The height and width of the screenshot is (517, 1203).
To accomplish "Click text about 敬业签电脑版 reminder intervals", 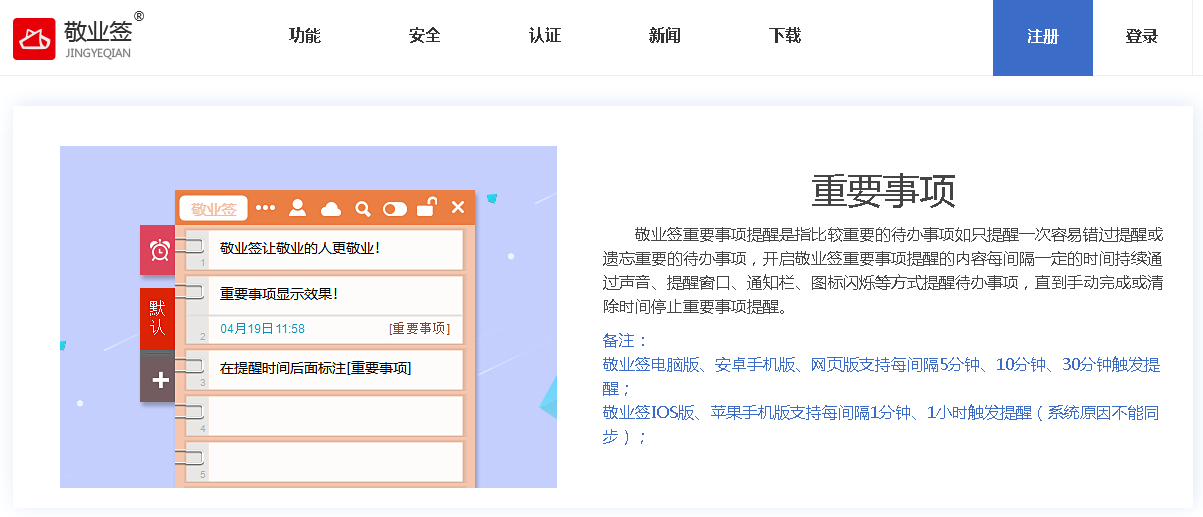I will click(x=881, y=376).
